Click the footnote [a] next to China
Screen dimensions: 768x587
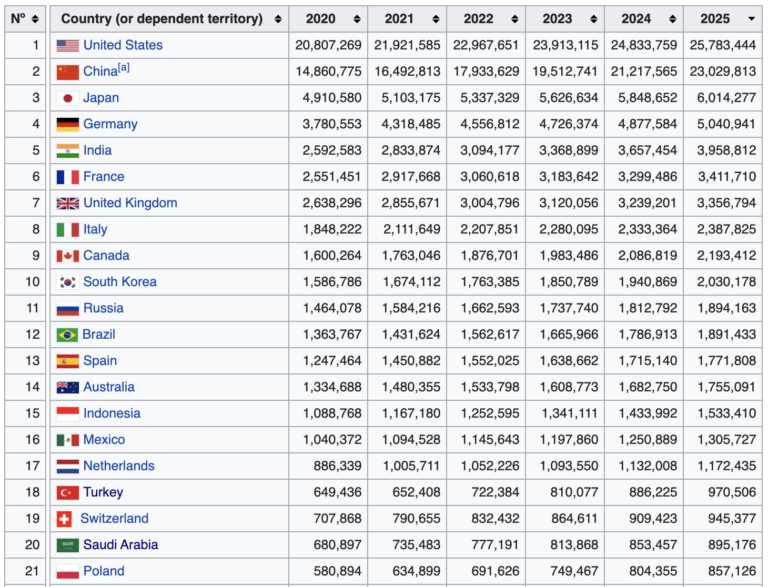tap(124, 68)
